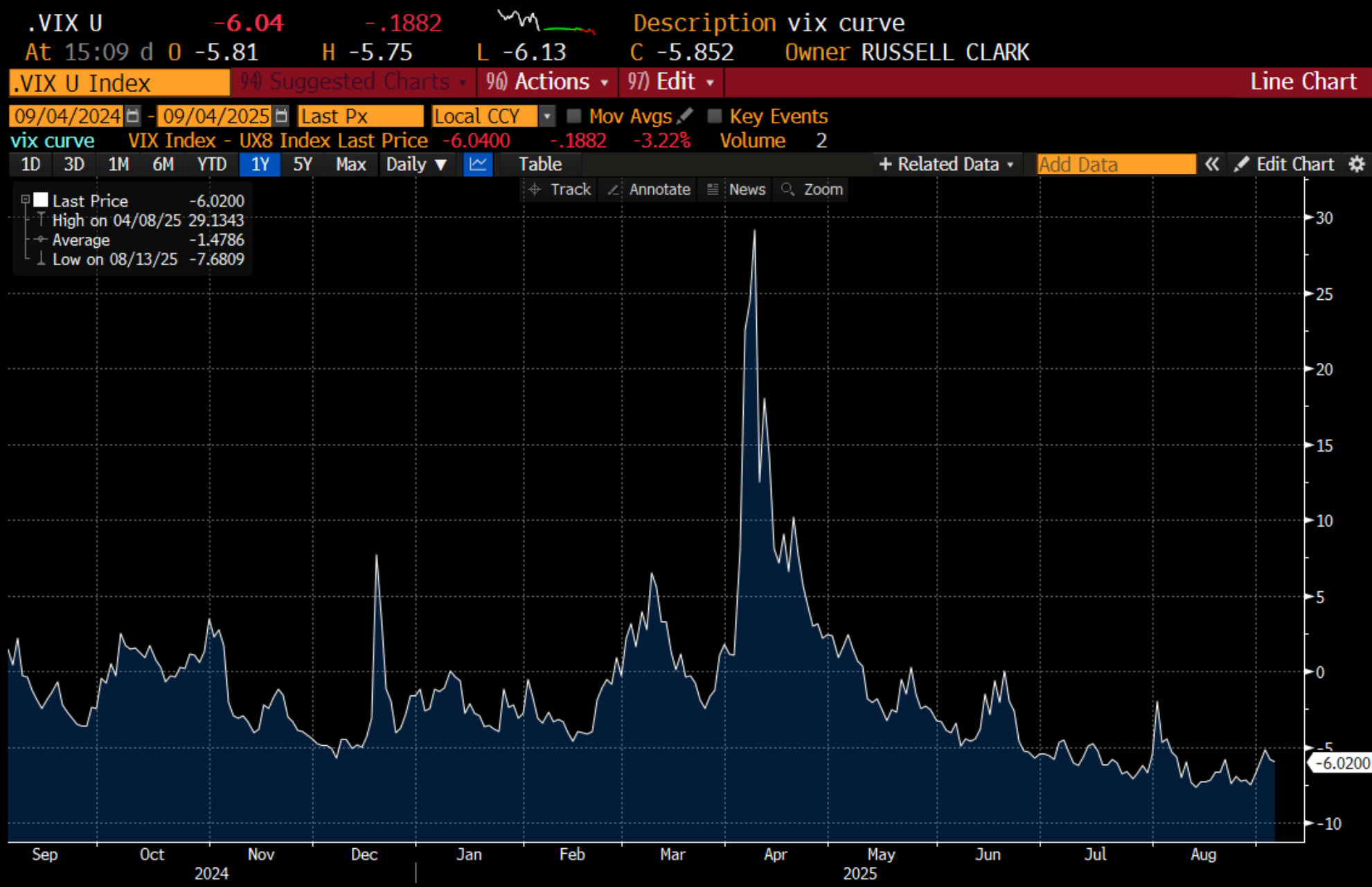Activate the Track crosshair tool
This screenshot has width=1372, height=887.
click(560, 190)
